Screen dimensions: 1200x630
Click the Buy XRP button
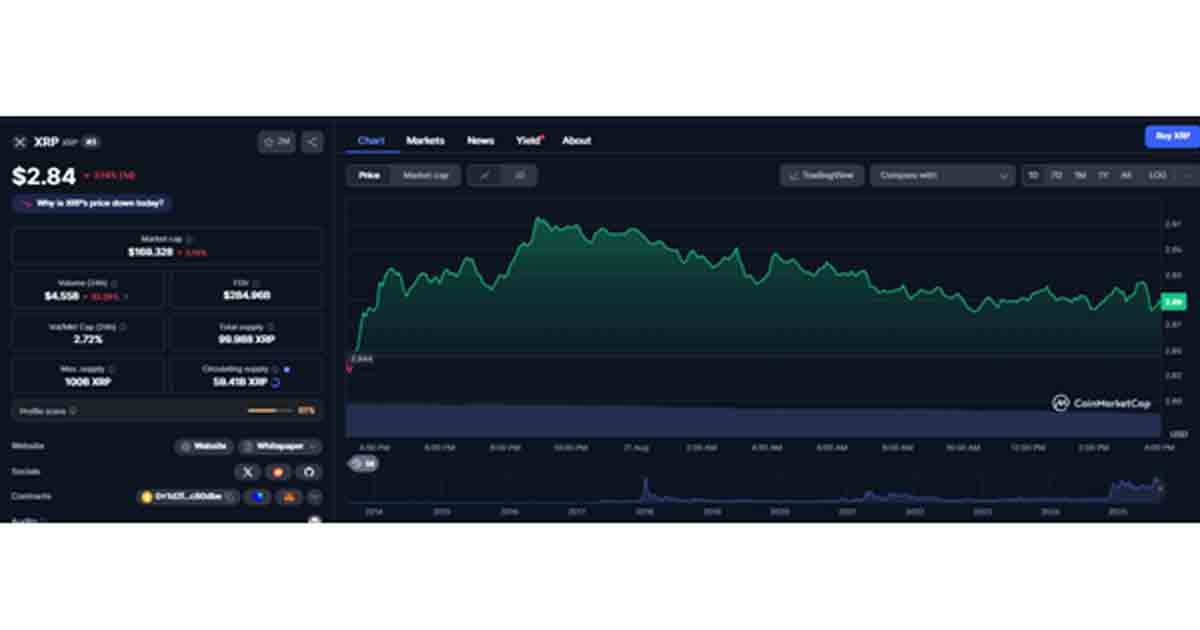point(1171,137)
